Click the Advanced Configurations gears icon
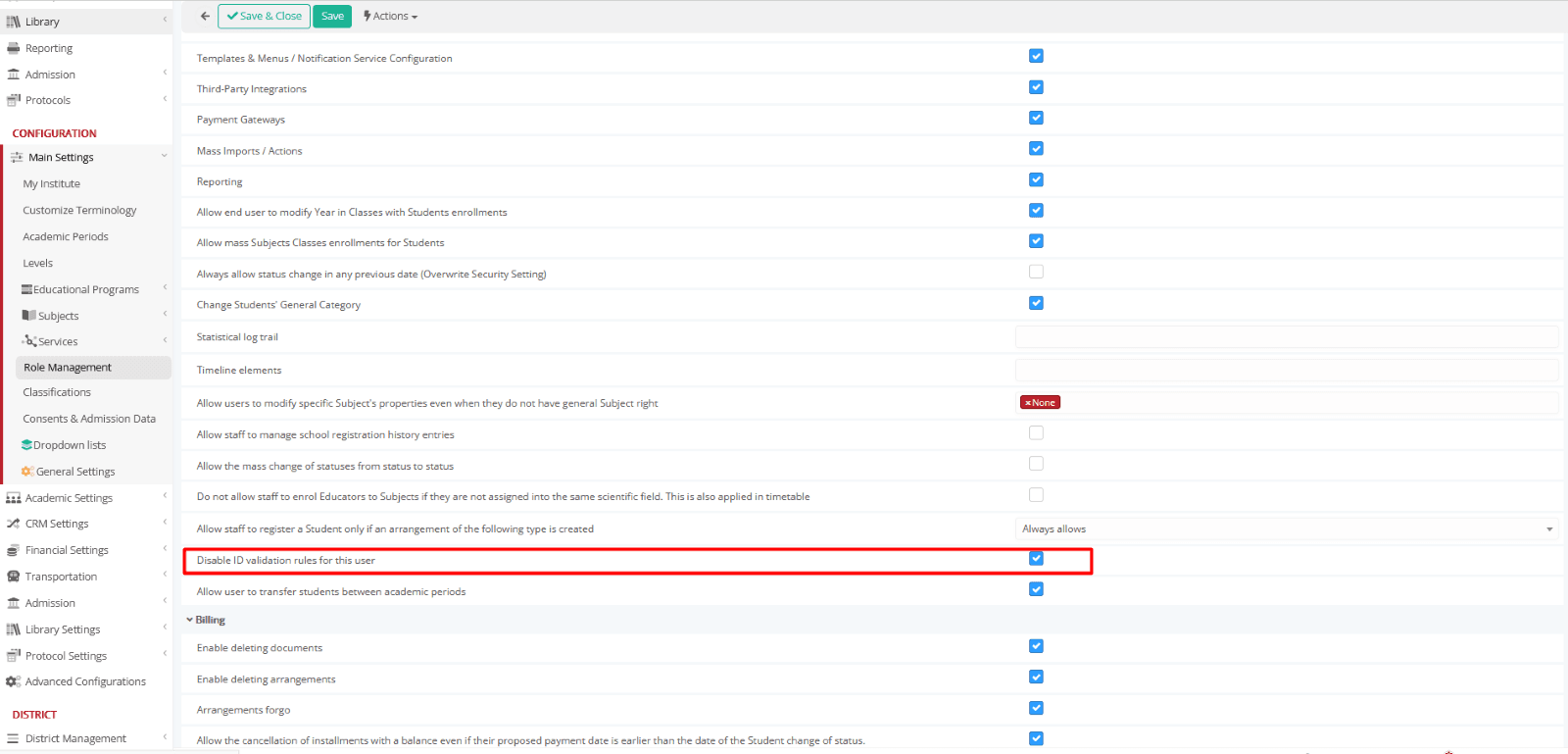 [x=13, y=681]
